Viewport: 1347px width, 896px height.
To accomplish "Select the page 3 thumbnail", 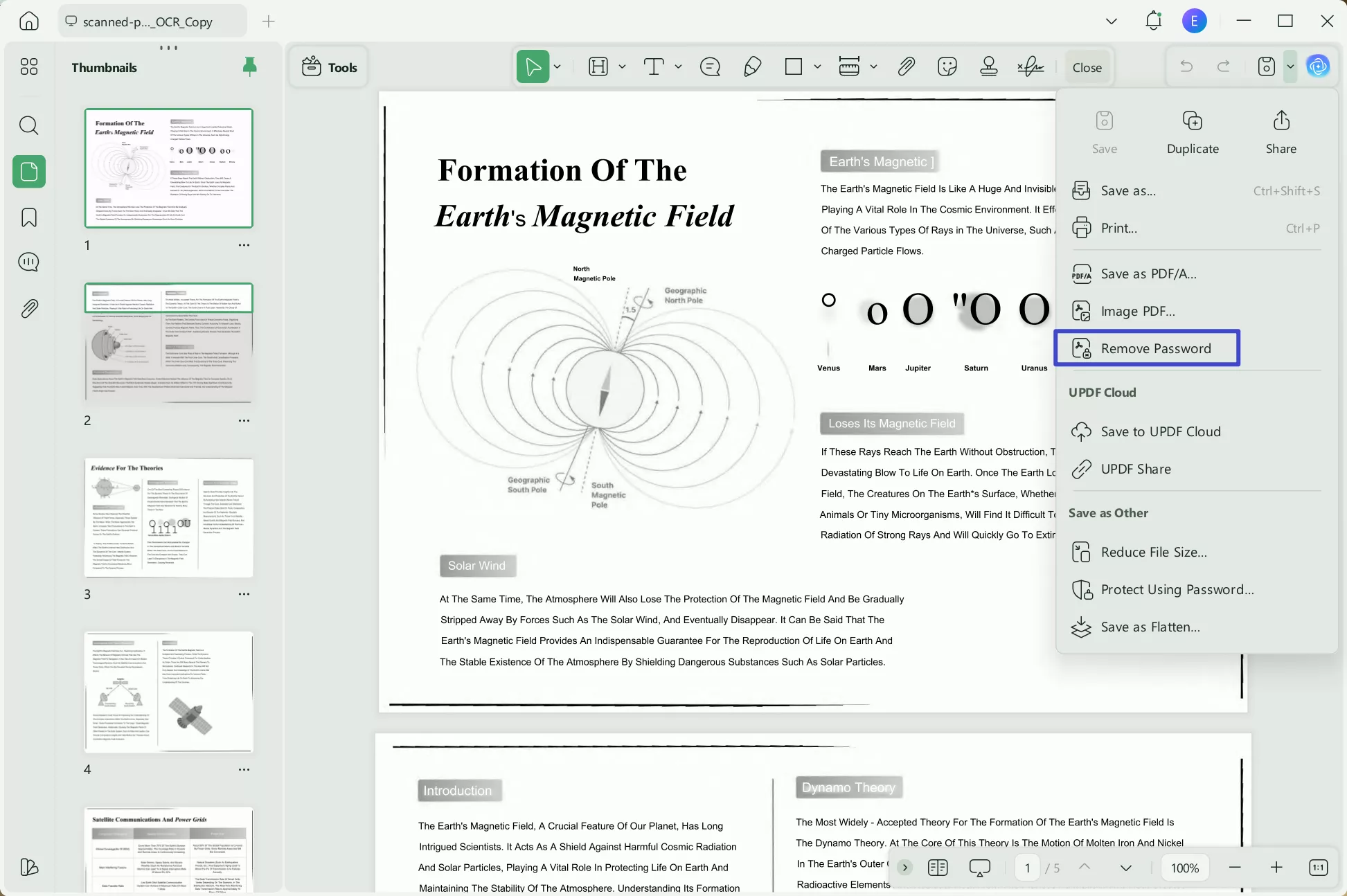I will click(x=169, y=517).
